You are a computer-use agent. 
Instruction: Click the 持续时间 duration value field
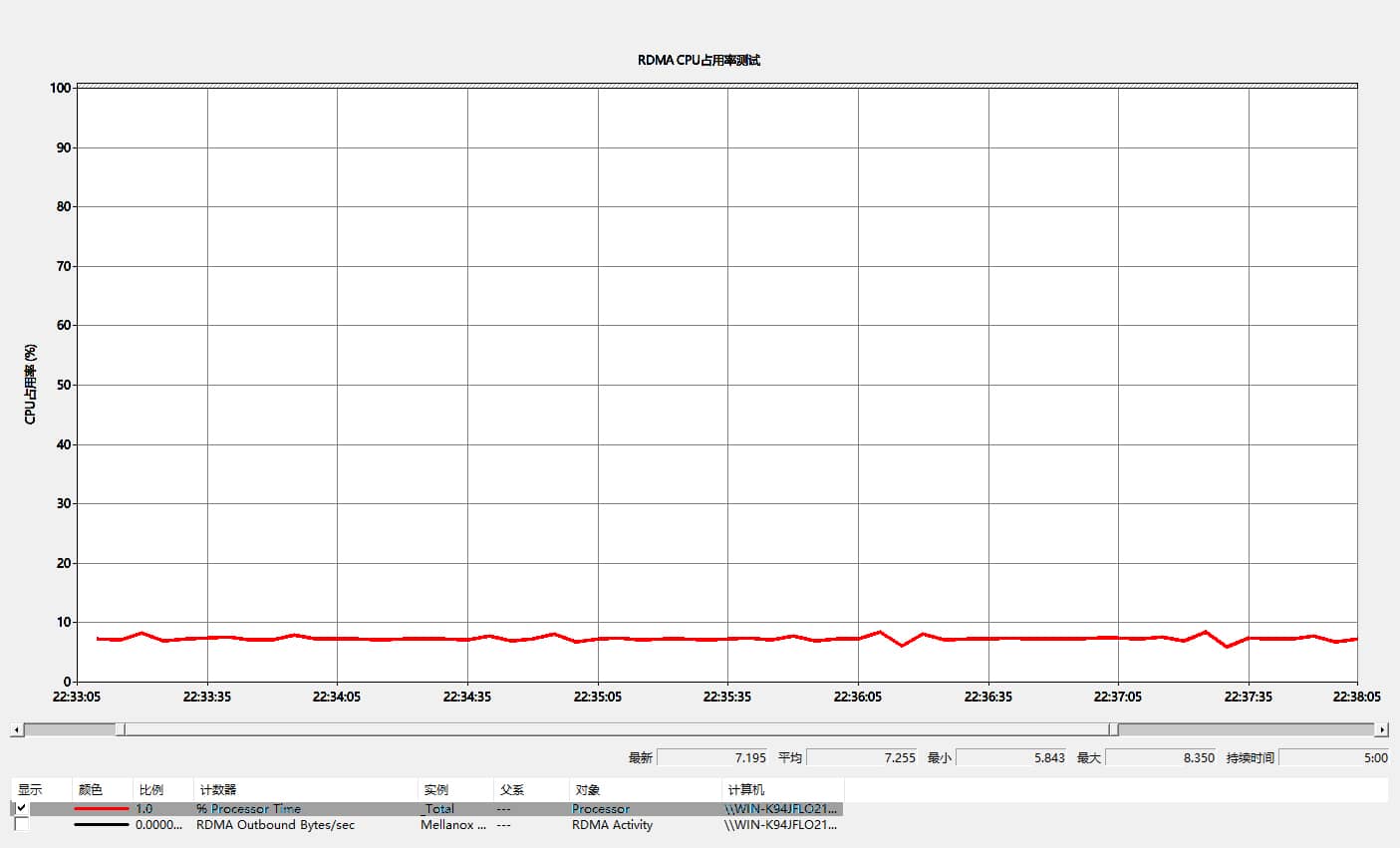(1334, 758)
